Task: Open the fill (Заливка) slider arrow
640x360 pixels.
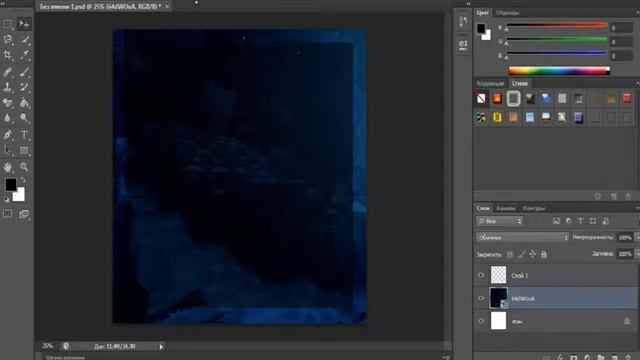Action: (637, 254)
